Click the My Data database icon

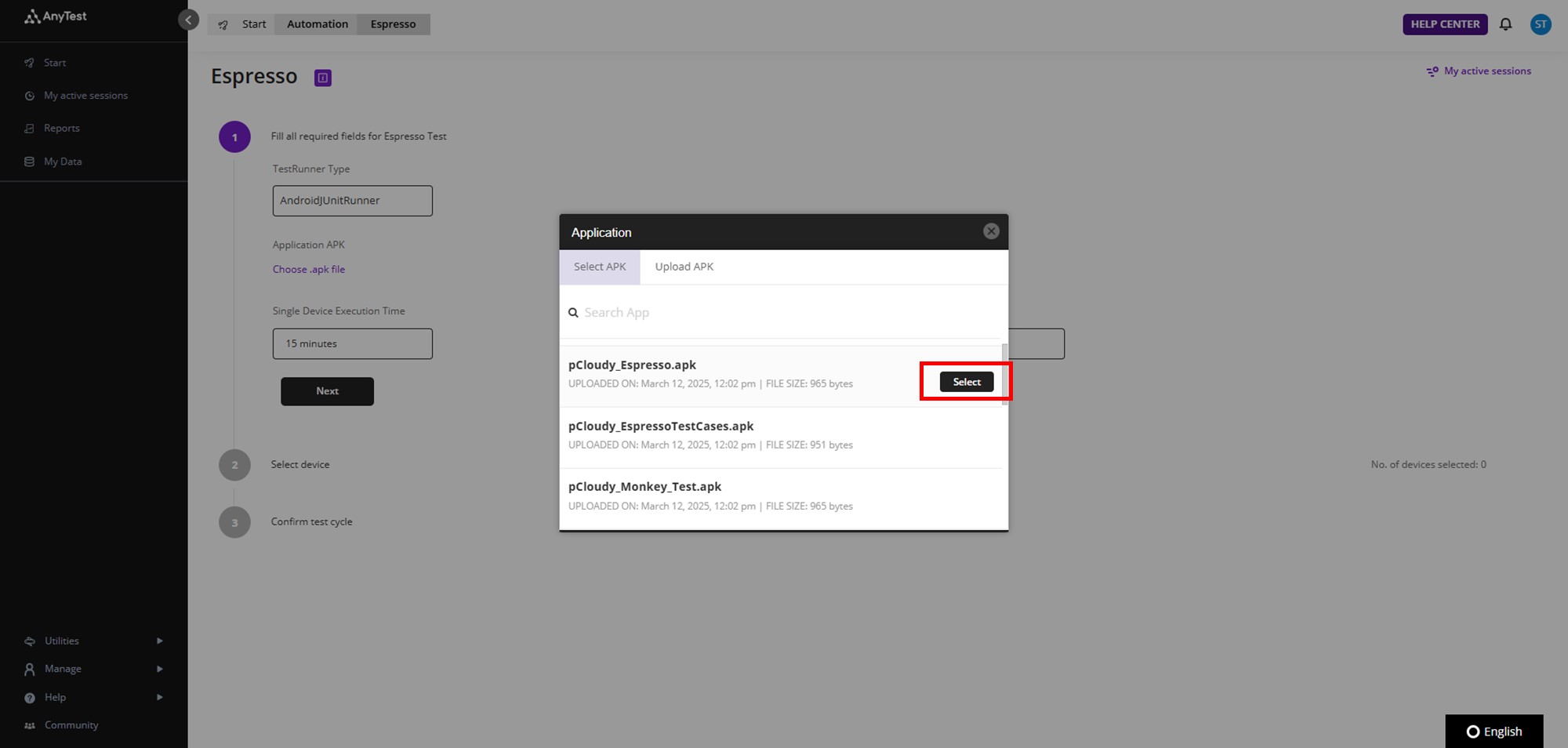[x=30, y=162]
